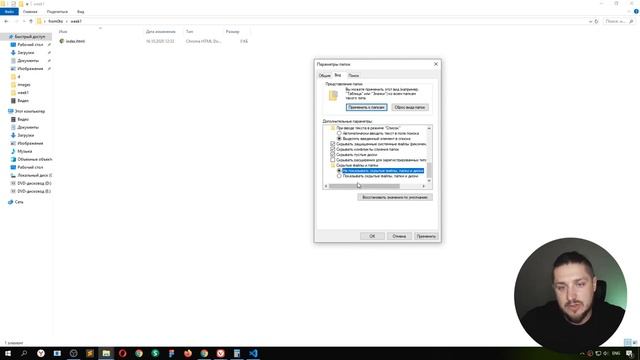Image resolution: width=640 pixels, height=360 pixels.
Task: Select 'Показывать скрытые файлы, папки и диски'
Action: coord(339,176)
